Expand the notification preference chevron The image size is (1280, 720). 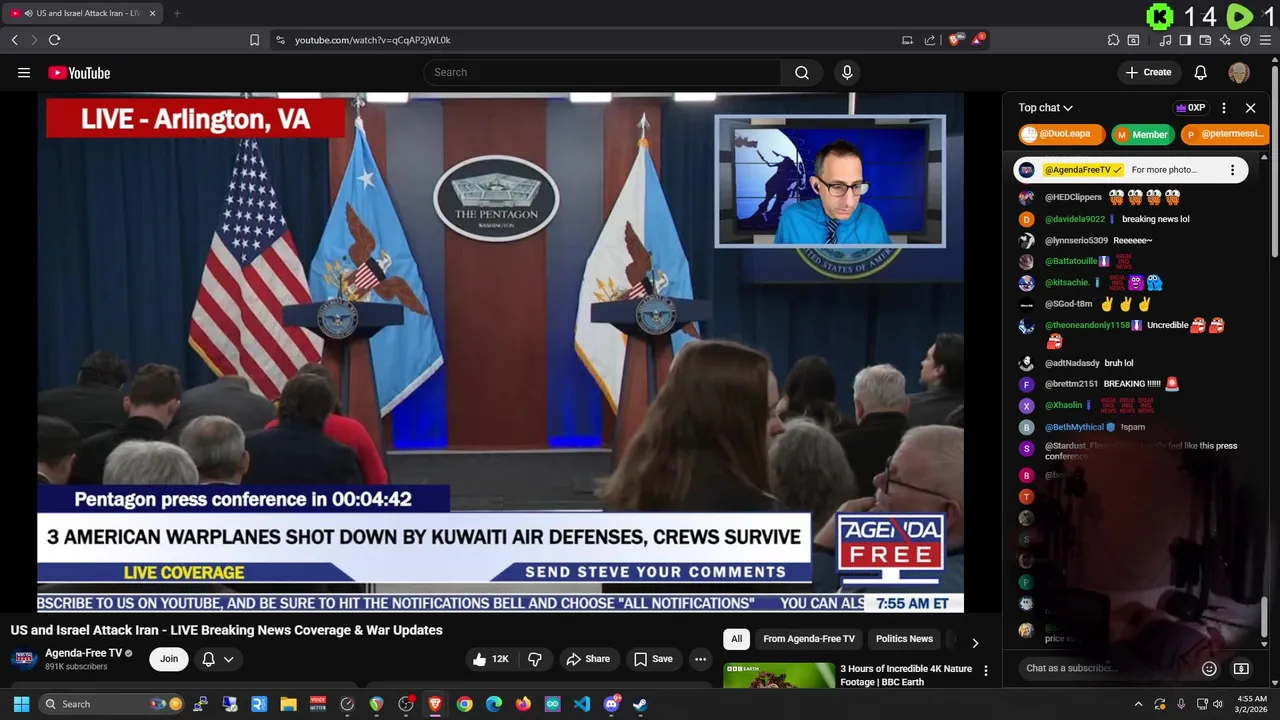pyautogui.click(x=229, y=659)
